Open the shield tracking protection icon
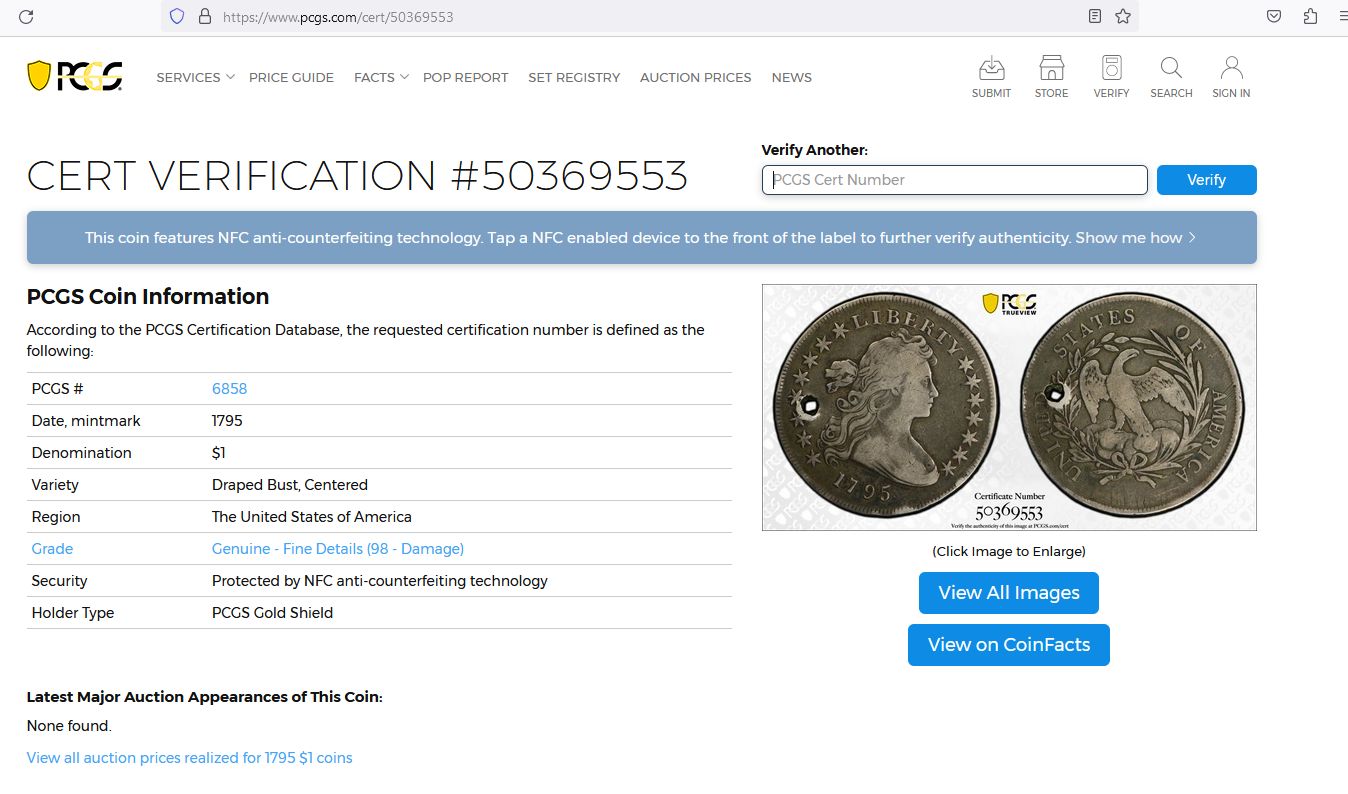 [177, 16]
